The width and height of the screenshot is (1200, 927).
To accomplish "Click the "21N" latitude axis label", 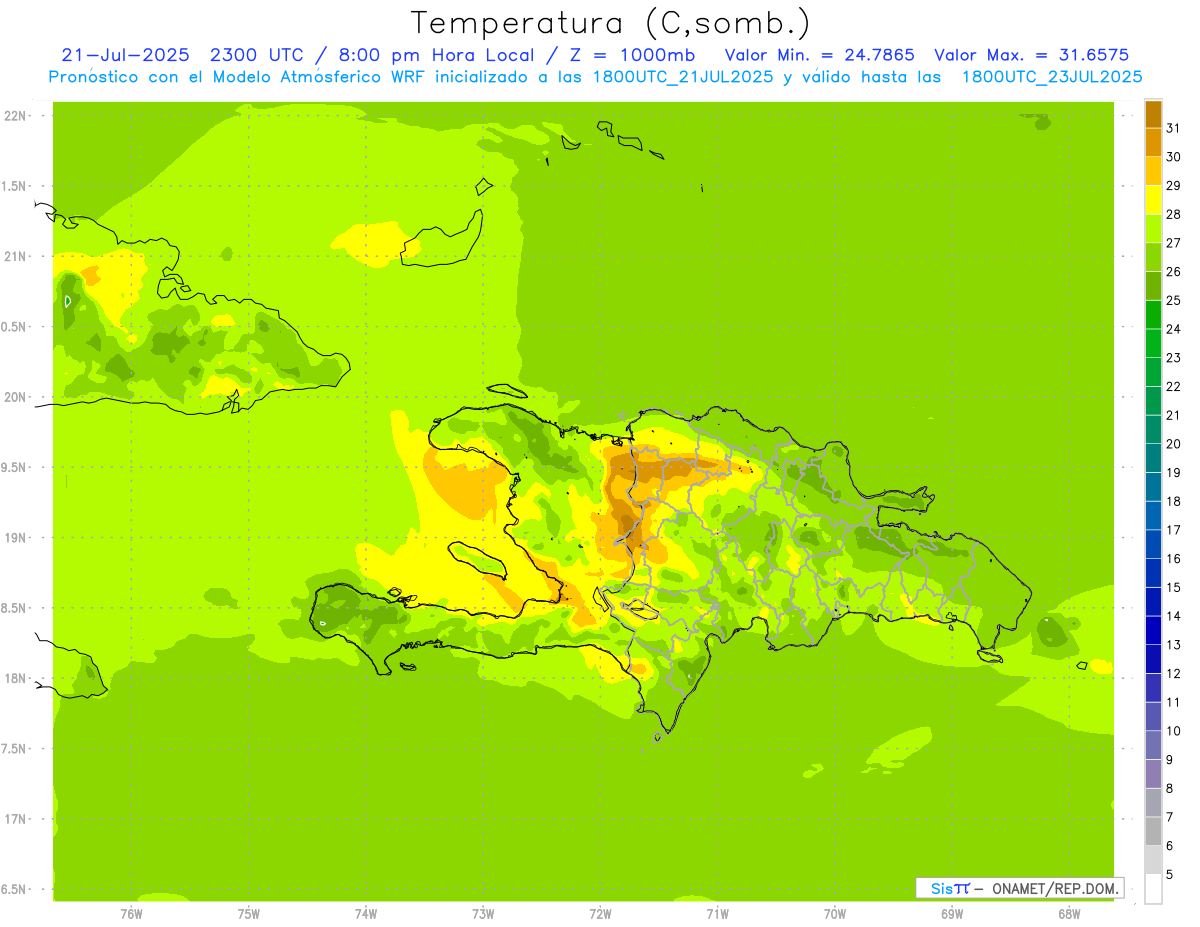I will pyautogui.click(x=17, y=256).
